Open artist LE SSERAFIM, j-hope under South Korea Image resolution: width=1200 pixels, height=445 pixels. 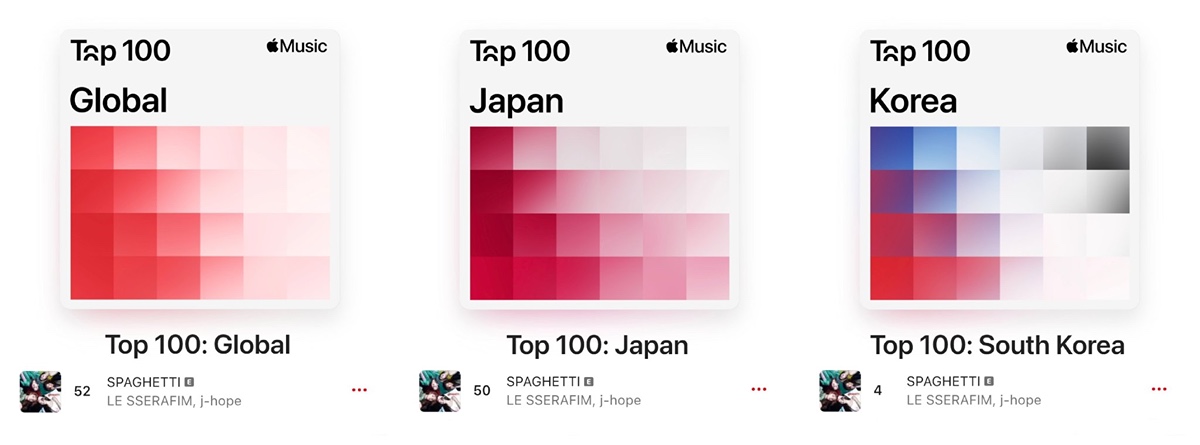[x=974, y=401]
